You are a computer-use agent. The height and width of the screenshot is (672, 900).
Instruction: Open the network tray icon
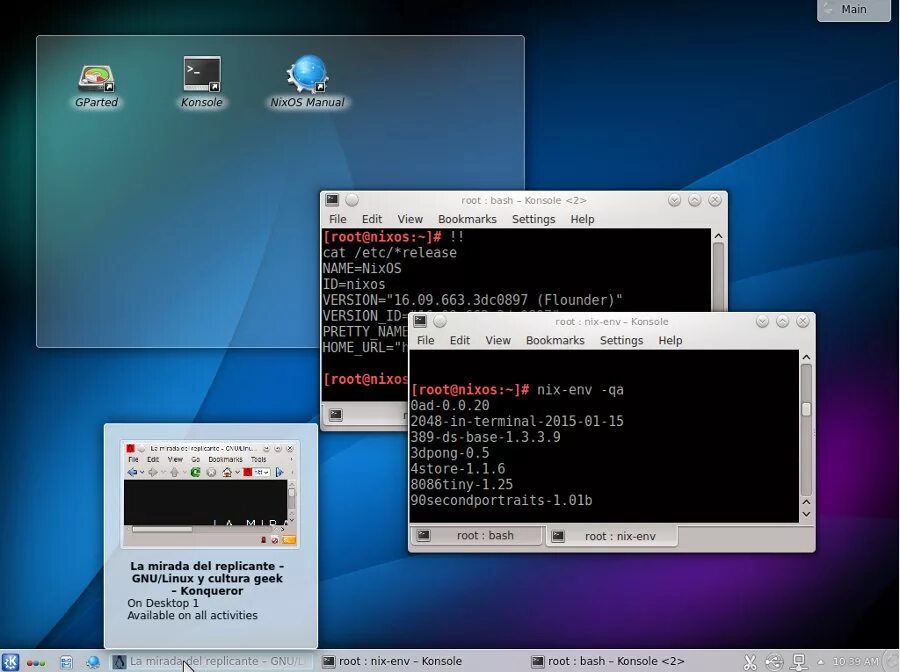798,662
